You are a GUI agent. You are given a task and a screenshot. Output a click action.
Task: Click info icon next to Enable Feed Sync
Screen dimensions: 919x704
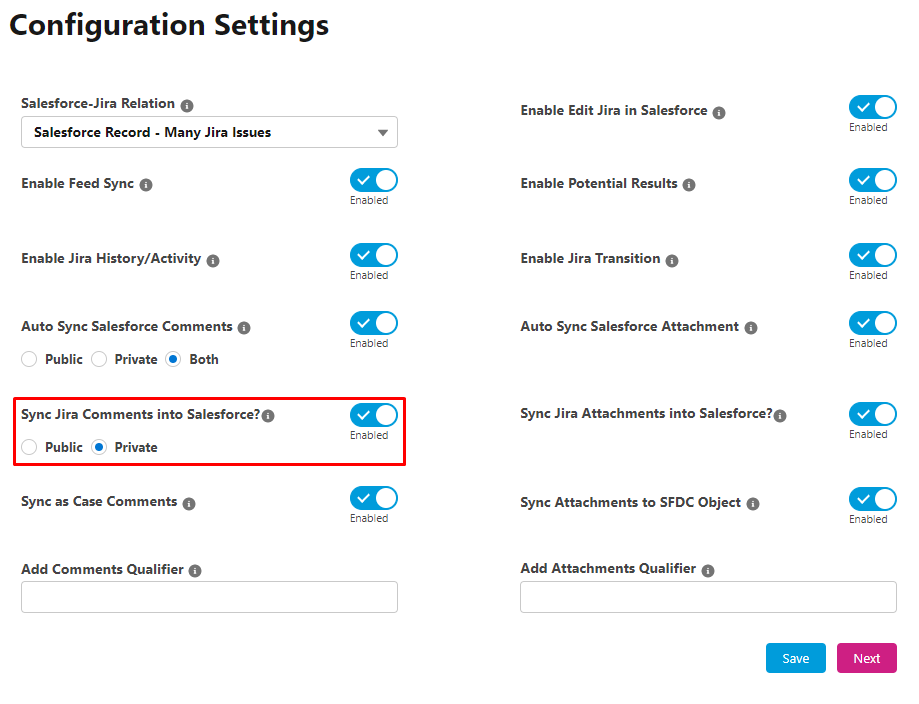point(146,185)
